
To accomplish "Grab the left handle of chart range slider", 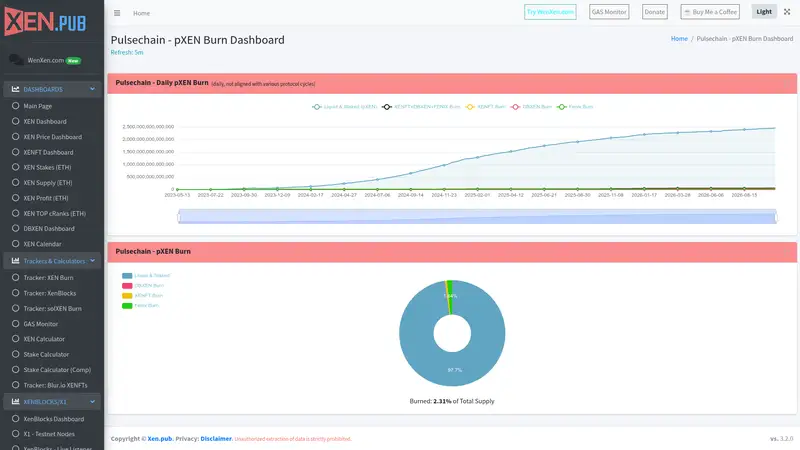I will click(179, 217).
